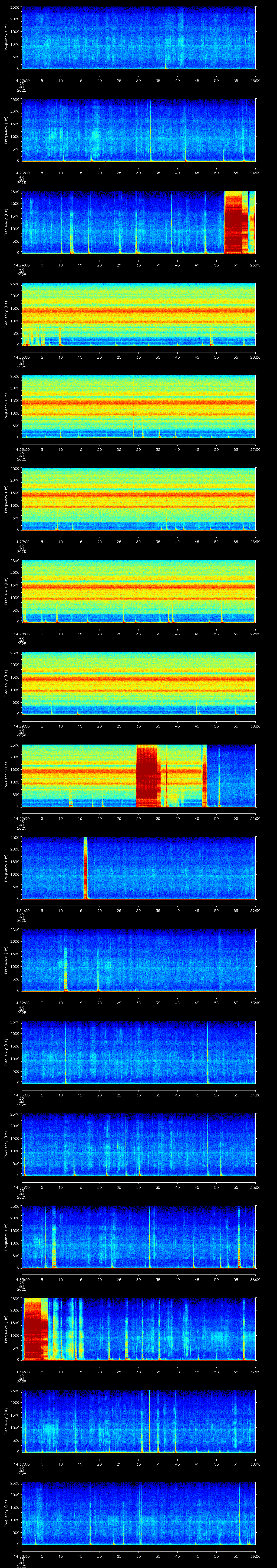Click the 14:25:00 start time label
This screenshot has height=1568, width=277.
[x=21, y=357]
